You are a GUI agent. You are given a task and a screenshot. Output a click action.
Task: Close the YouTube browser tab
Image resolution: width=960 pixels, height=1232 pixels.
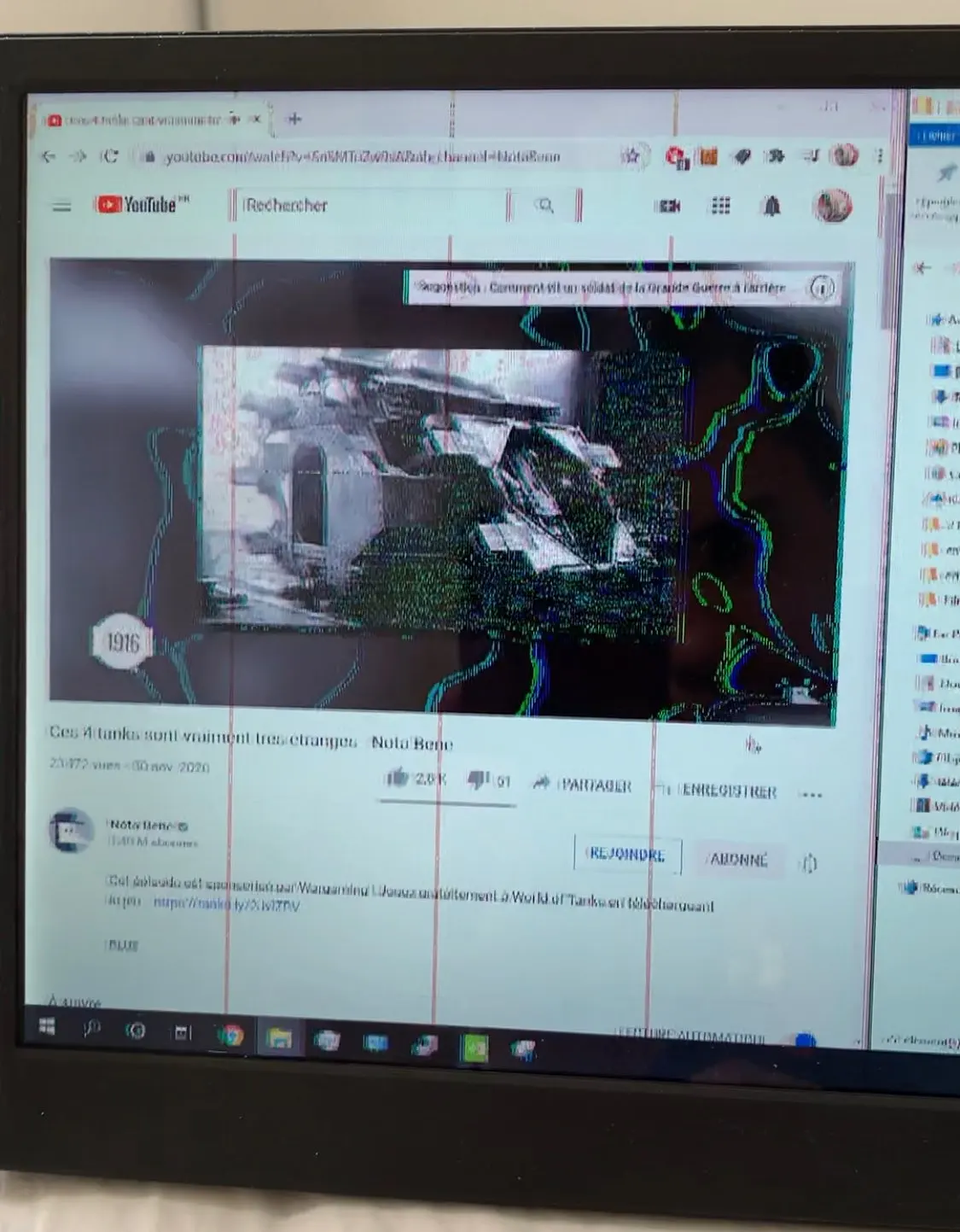[255, 120]
